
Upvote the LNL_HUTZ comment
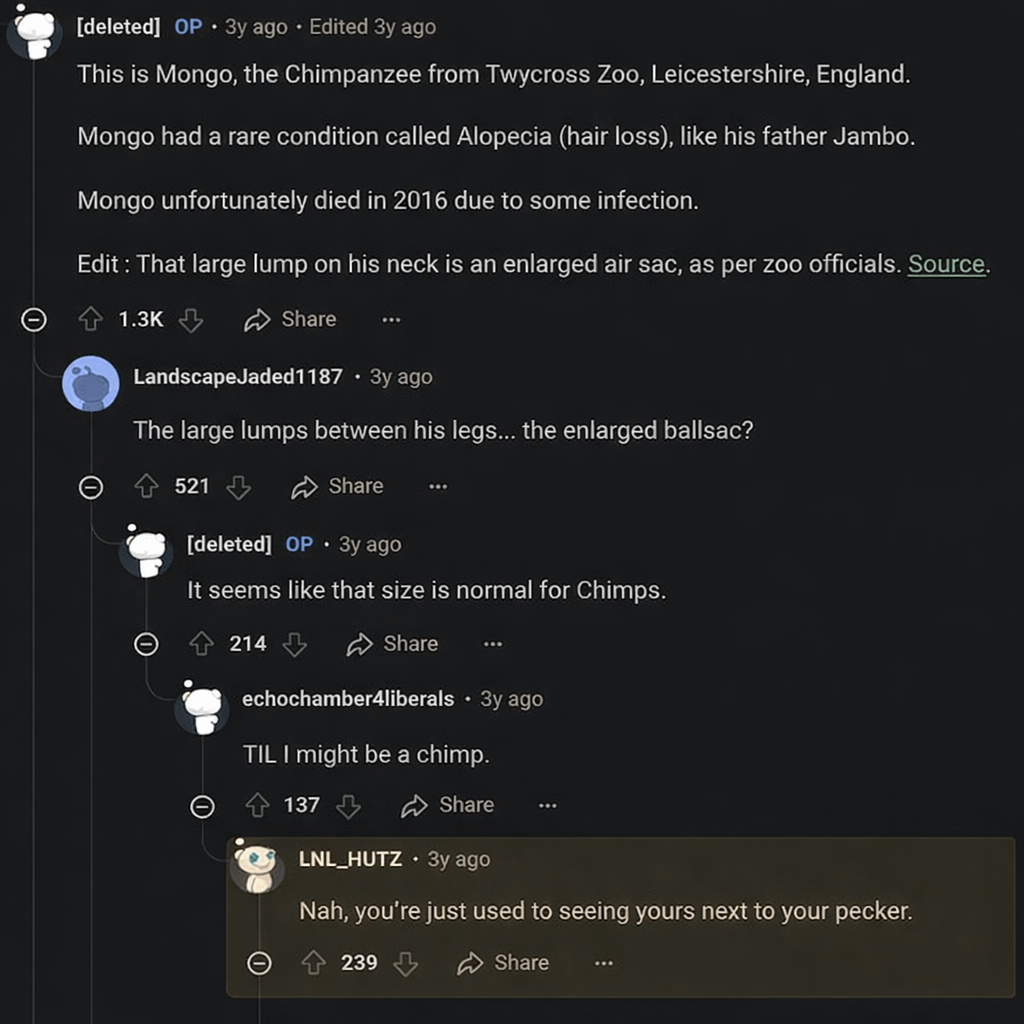(x=314, y=963)
